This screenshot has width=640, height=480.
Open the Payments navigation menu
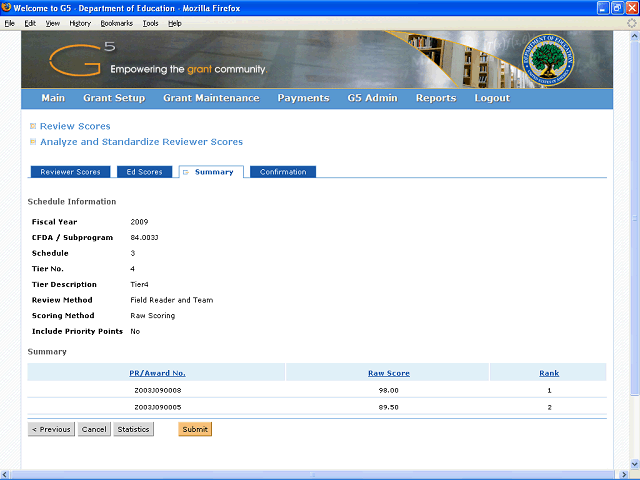(x=303, y=98)
